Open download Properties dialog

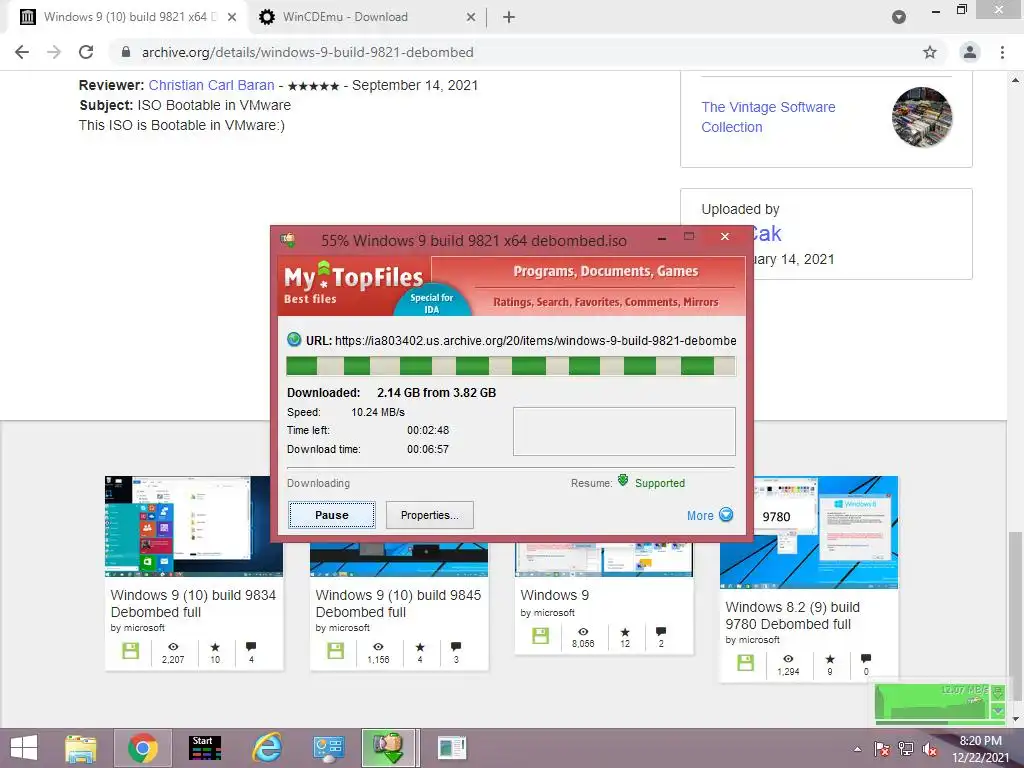(429, 515)
